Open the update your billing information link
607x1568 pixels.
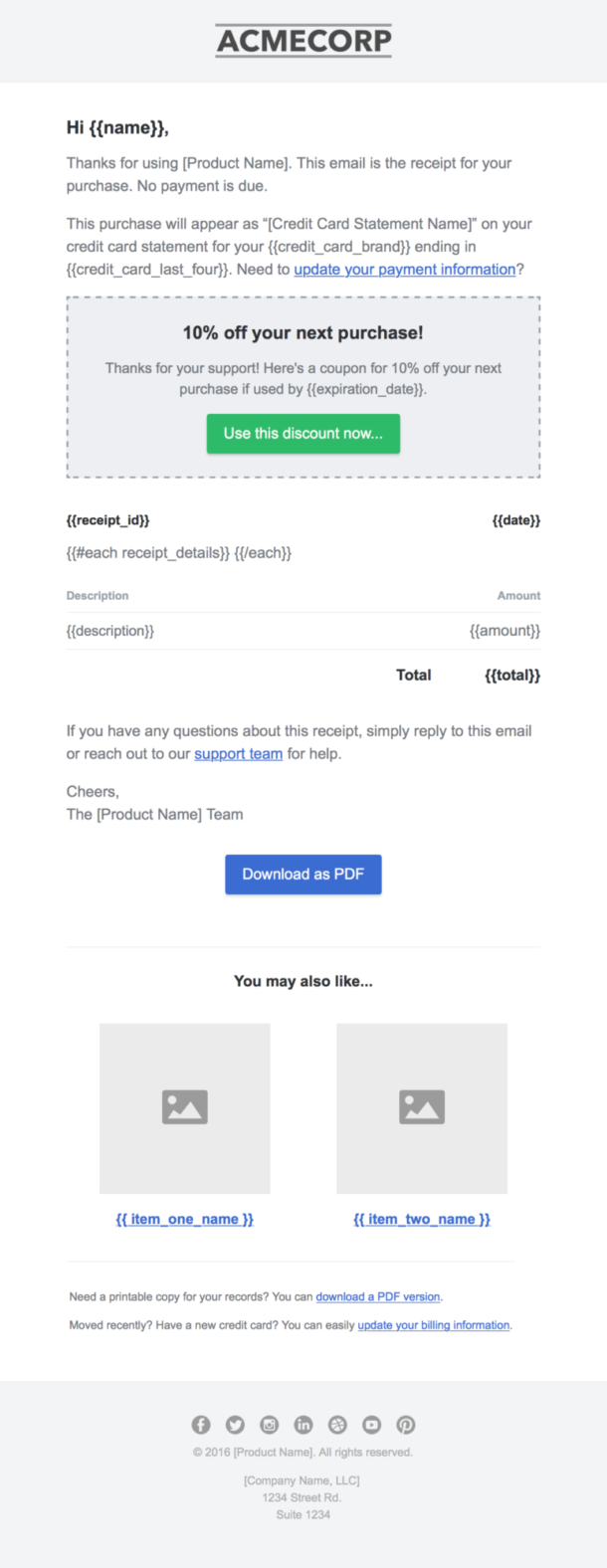point(433,1324)
